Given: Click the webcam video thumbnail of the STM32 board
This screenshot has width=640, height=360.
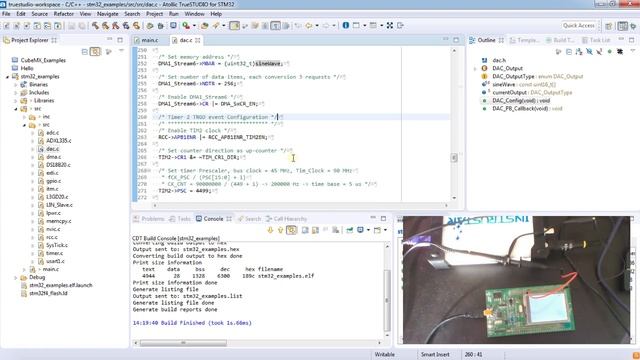Looking at the screenshot, I should point(516,280).
